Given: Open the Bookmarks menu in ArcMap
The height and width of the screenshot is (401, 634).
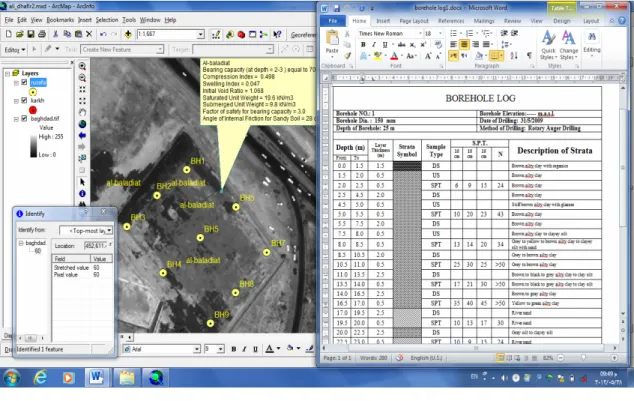Looking at the screenshot, I should coord(60,20).
